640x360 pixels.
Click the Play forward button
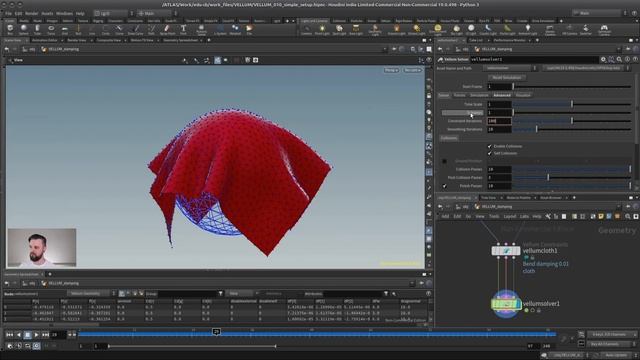36,335
